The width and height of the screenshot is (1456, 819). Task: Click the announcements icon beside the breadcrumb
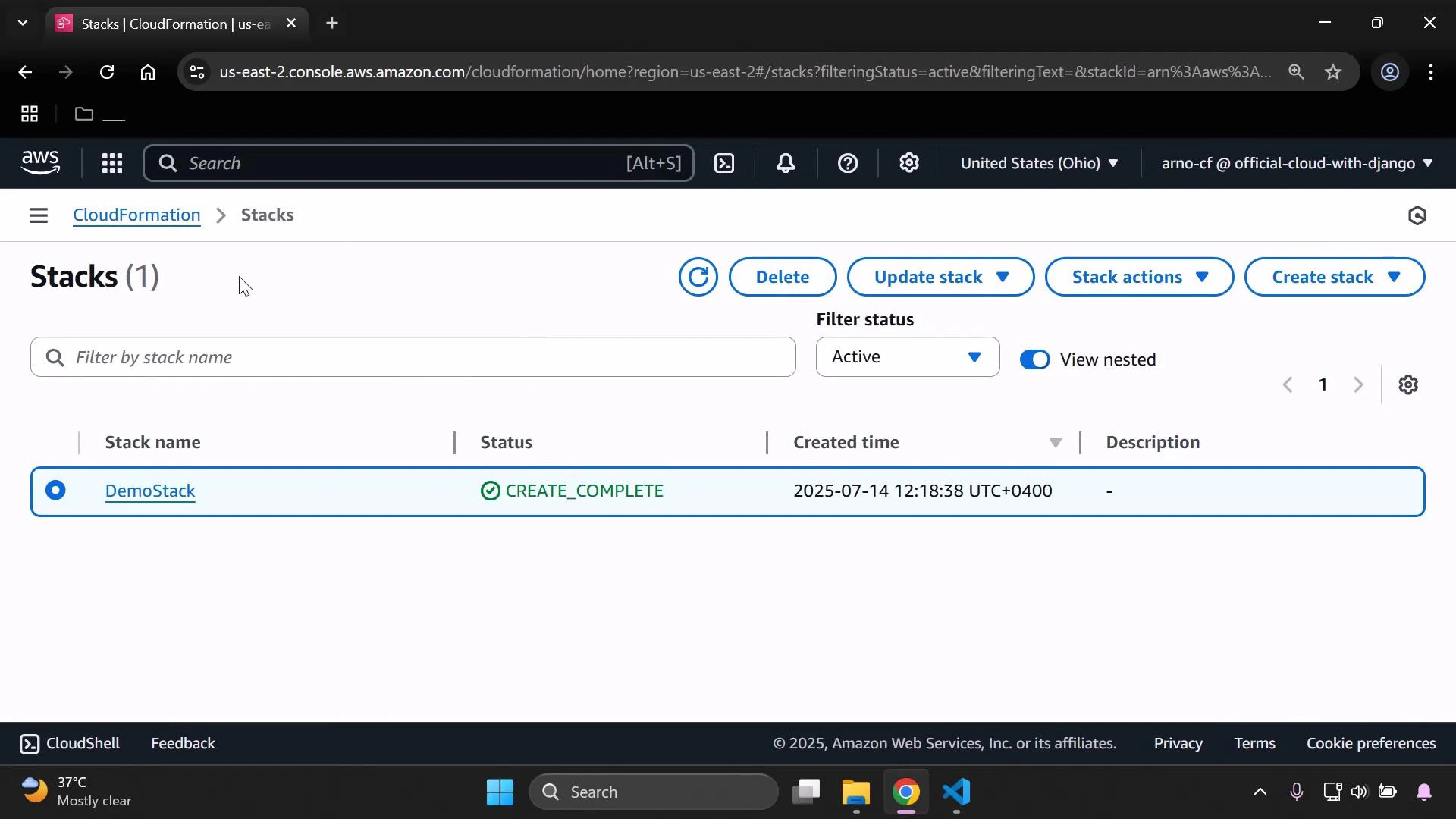[1417, 215]
